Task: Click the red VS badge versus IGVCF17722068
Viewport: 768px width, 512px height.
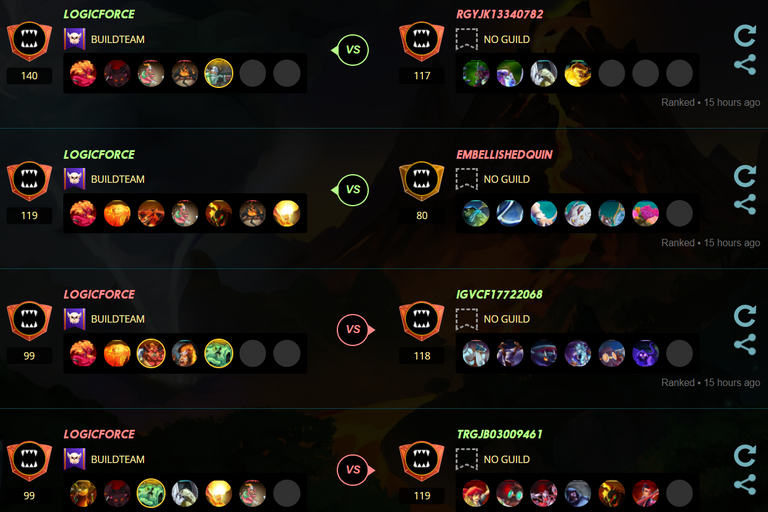Action: click(x=355, y=330)
